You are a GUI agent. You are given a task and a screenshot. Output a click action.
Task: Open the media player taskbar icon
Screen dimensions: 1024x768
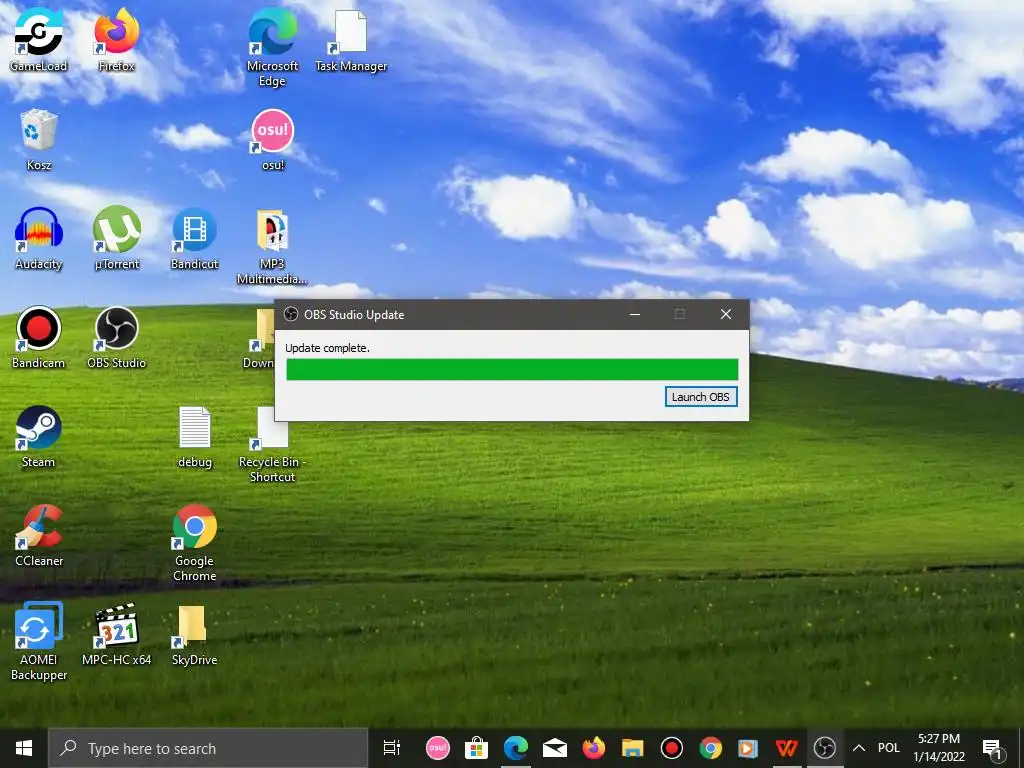(x=748, y=748)
